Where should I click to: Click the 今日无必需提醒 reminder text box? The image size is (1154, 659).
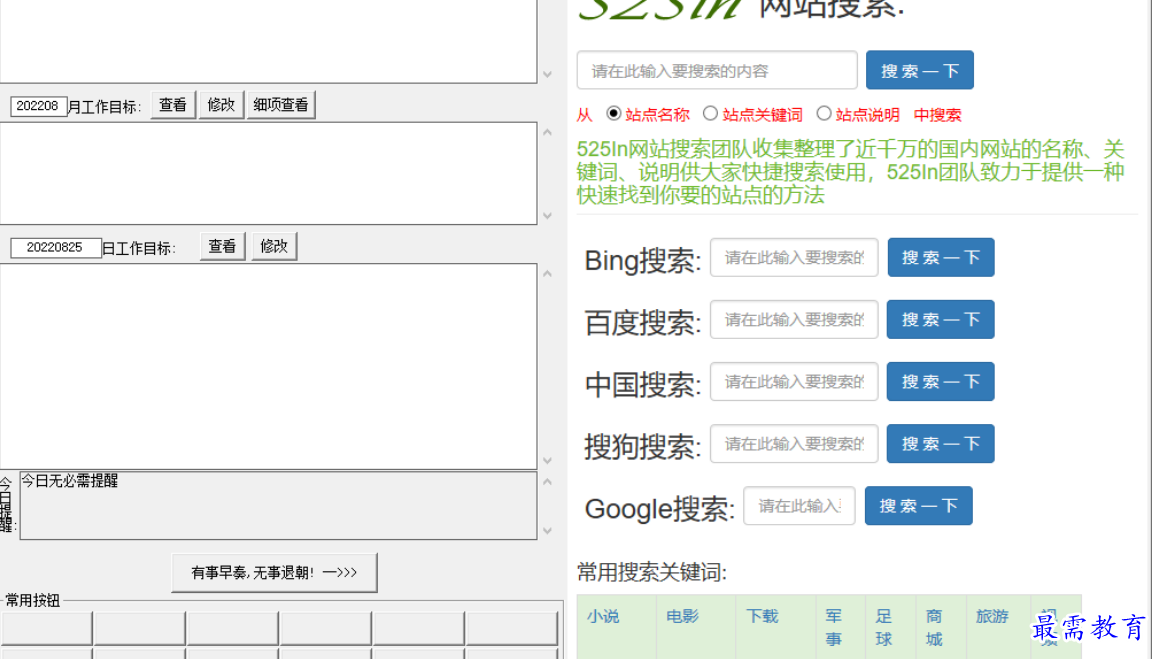pyautogui.click(x=278, y=506)
